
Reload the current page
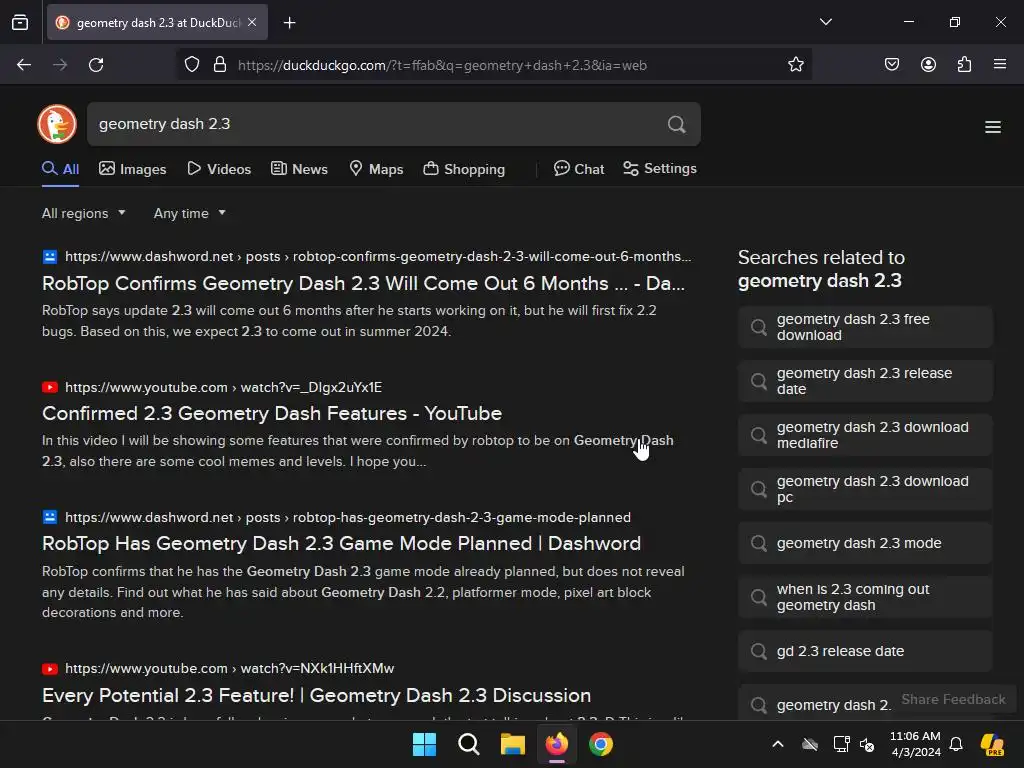tap(96, 65)
